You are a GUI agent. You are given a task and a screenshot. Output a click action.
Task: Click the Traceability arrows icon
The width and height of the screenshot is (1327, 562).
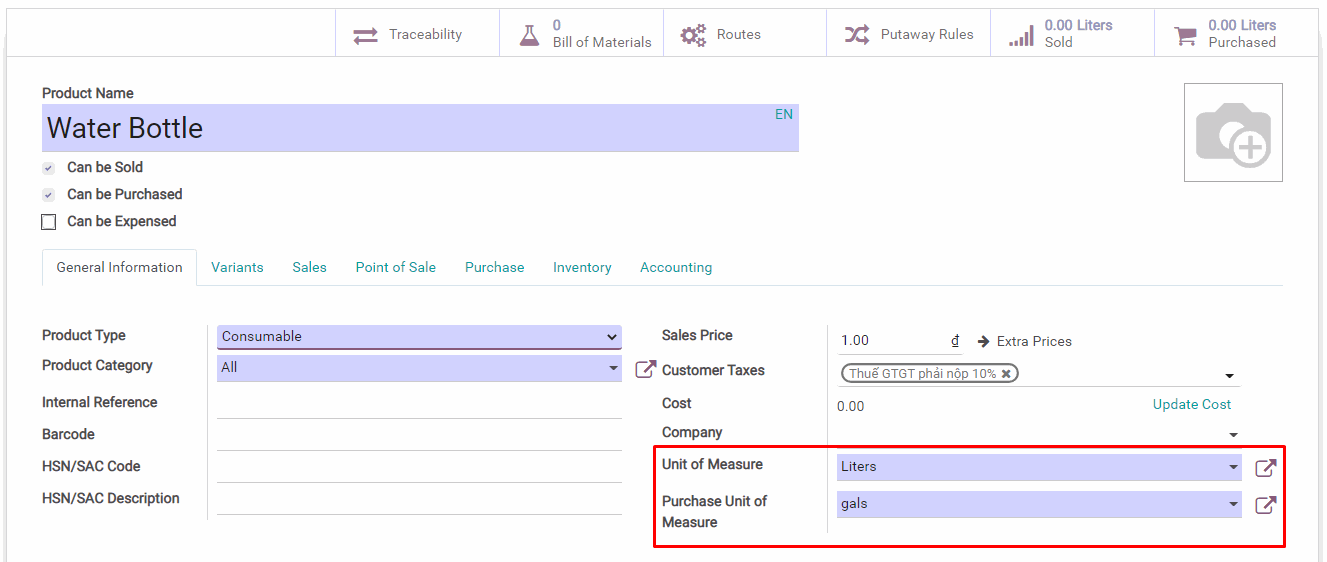click(365, 35)
